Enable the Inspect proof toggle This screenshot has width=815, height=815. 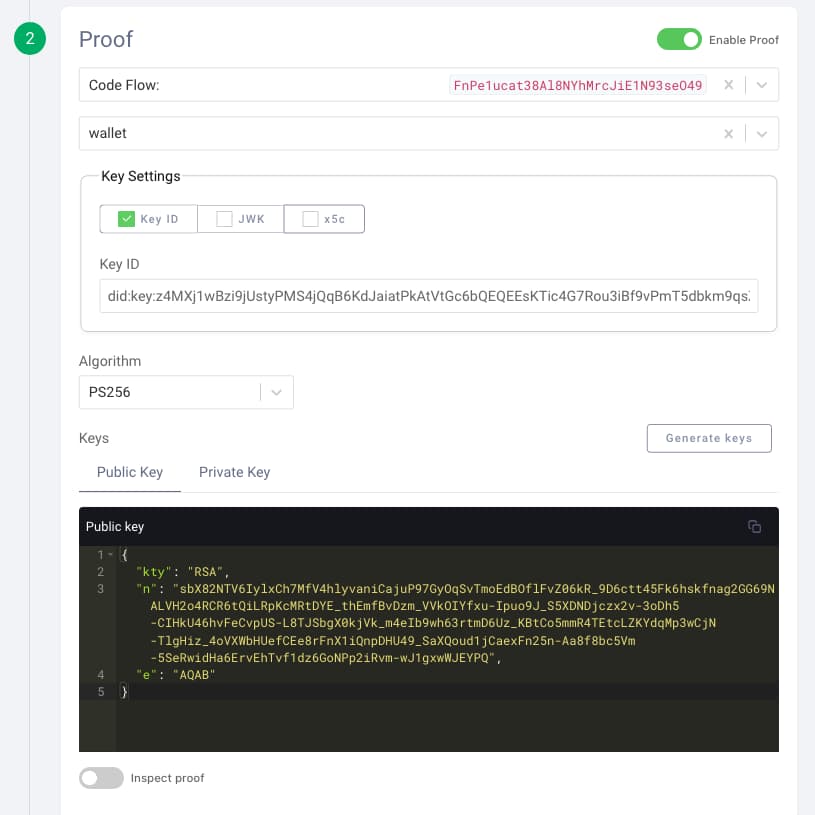click(x=101, y=778)
